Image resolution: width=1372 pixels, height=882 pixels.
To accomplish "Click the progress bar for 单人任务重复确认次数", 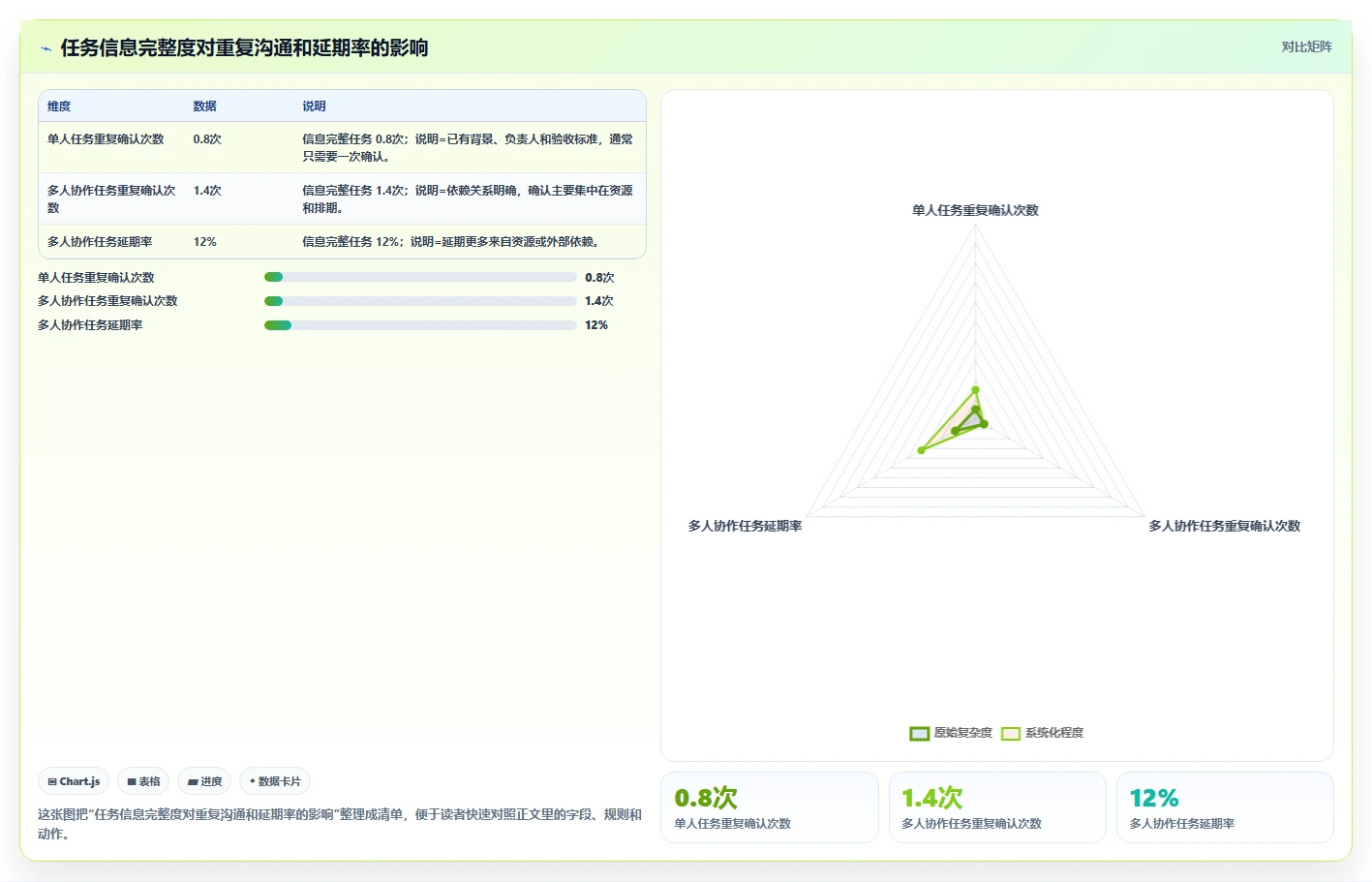I will tap(420, 277).
